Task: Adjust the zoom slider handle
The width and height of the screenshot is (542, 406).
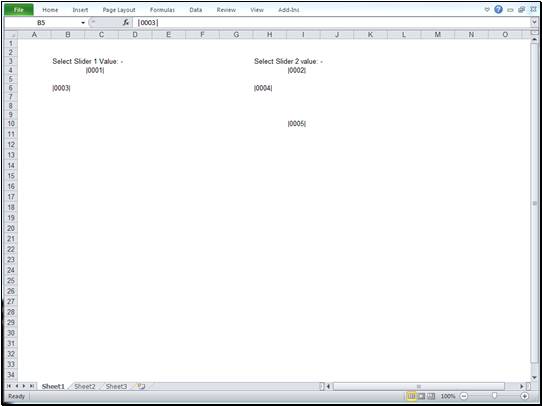Action: coord(494,396)
